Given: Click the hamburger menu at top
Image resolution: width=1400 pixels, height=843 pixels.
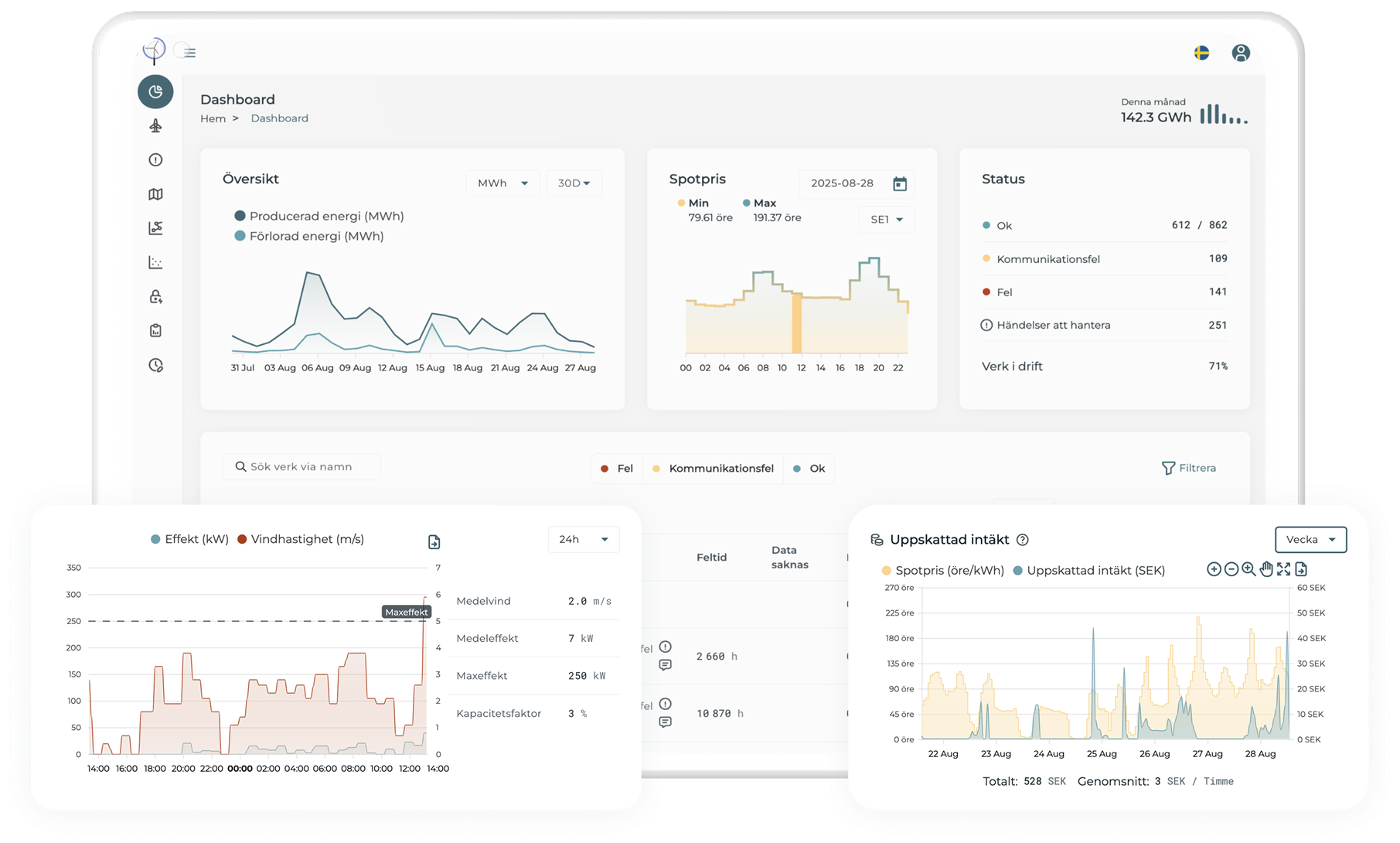Looking at the screenshot, I should pyautogui.click(x=189, y=53).
